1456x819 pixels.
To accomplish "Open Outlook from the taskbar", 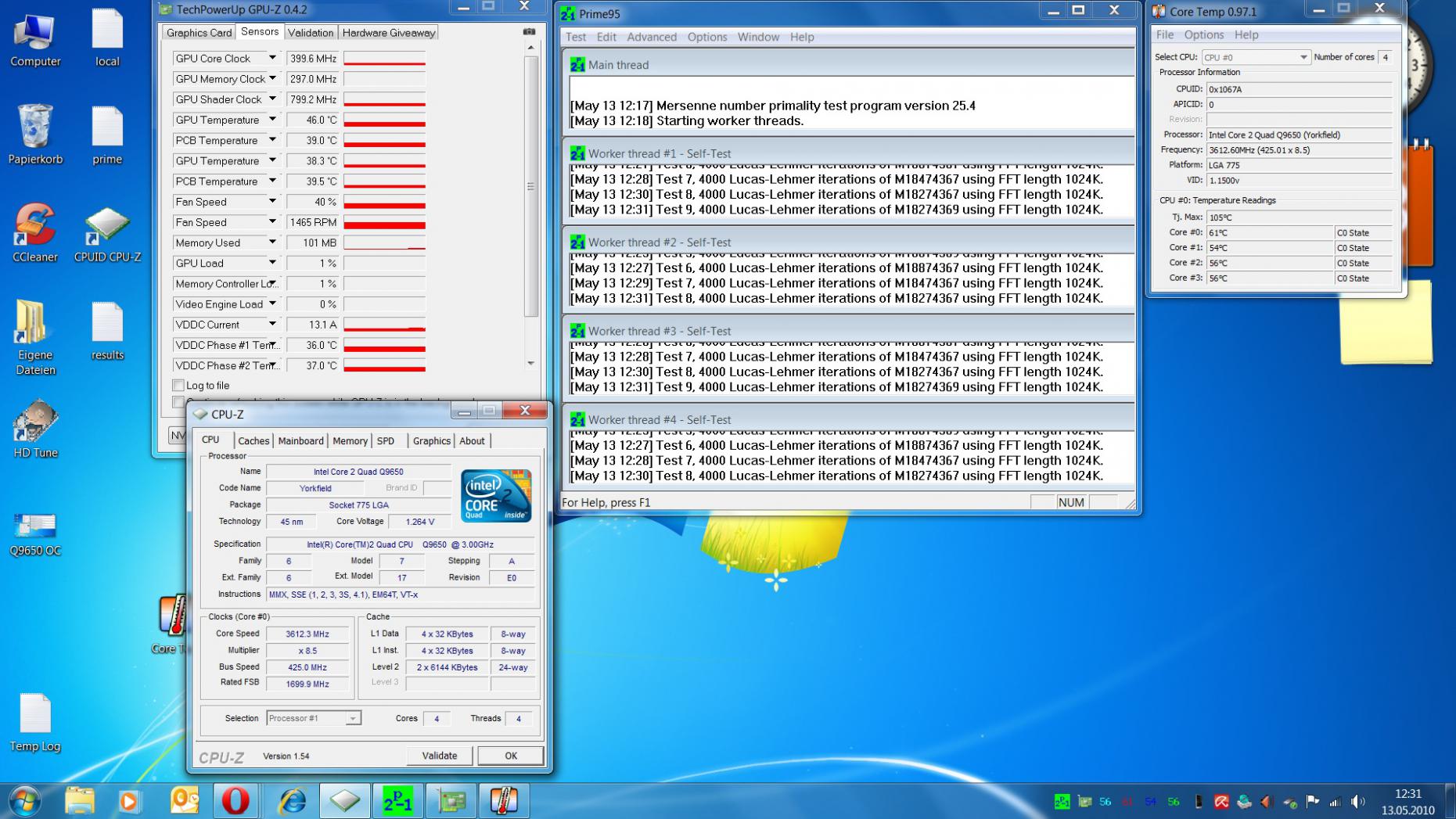I will 185,801.
